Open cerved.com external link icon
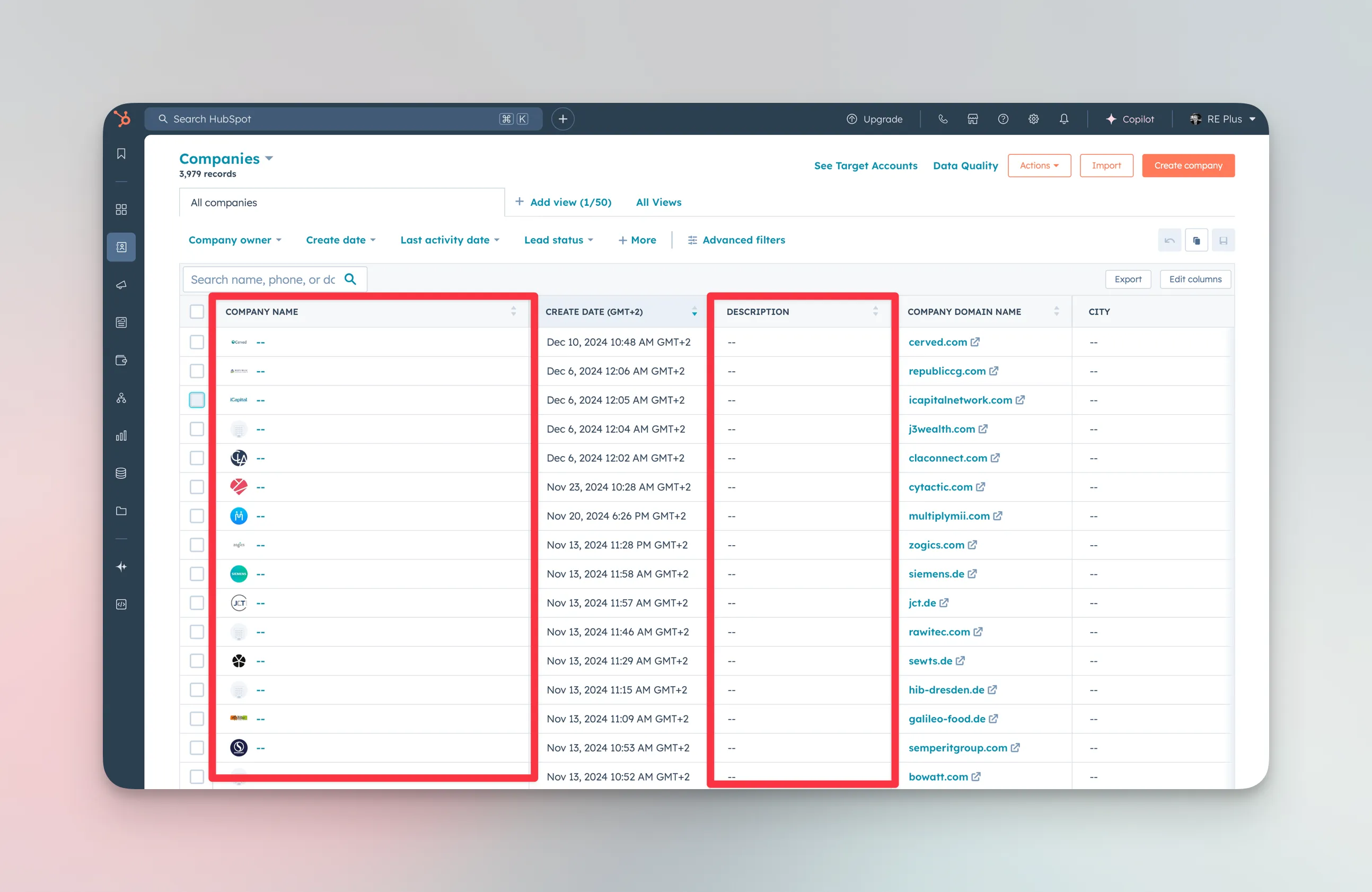This screenshot has height=892, width=1372. (975, 342)
